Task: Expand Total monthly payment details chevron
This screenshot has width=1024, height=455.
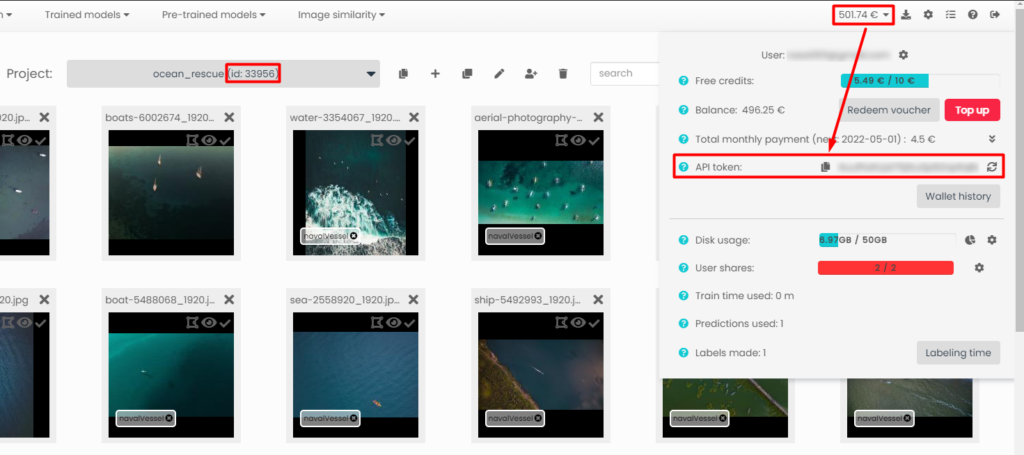Action: coord(992,139)
